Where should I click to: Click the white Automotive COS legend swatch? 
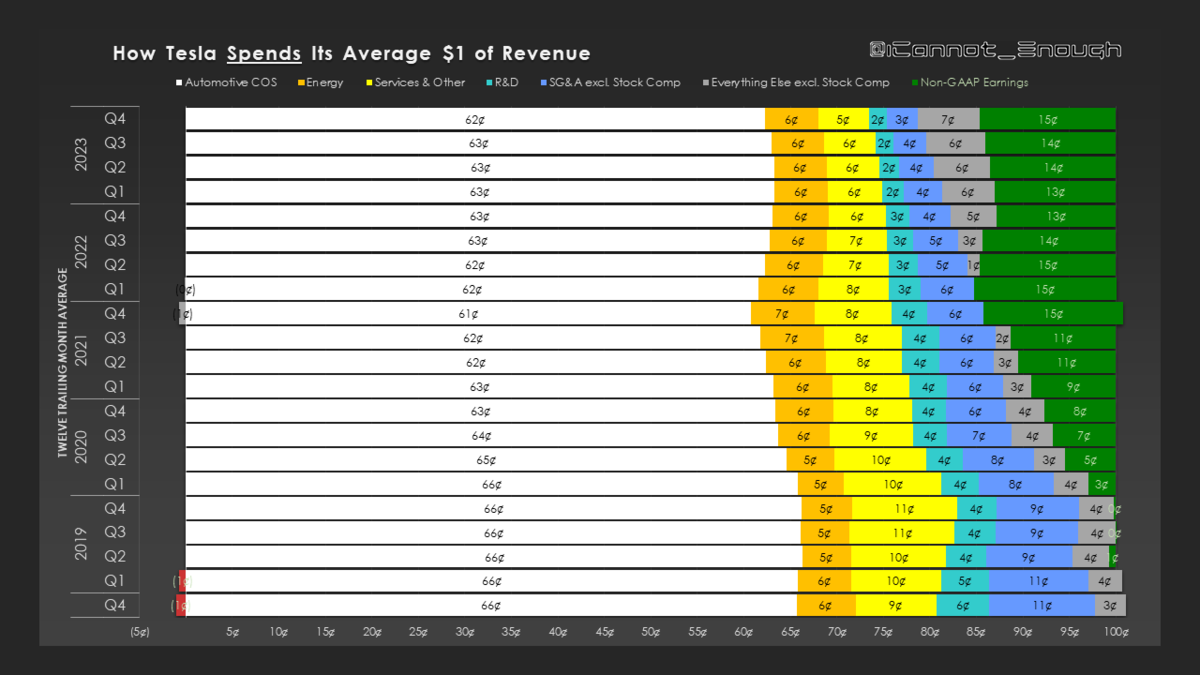(180, 83)
